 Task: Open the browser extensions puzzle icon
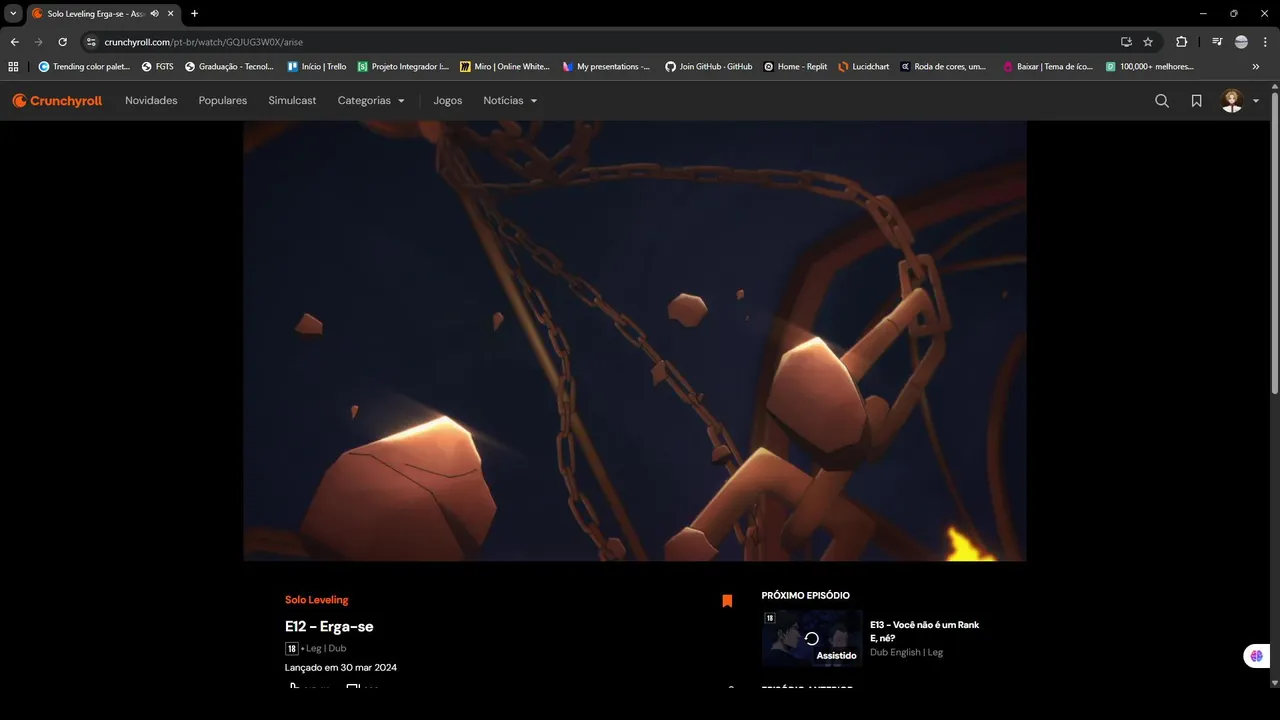[1182, 42]
